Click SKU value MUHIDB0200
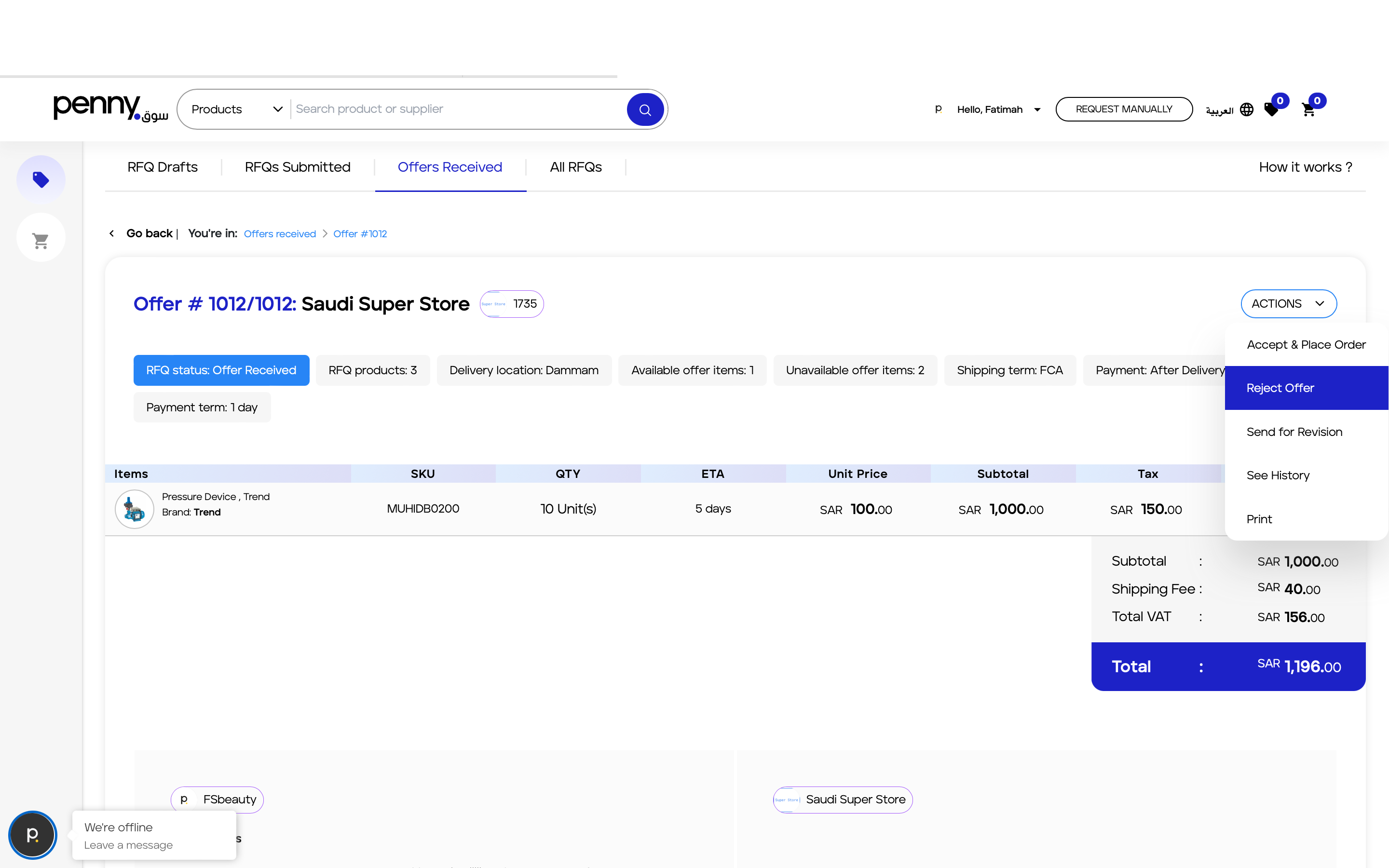 tap(423, 509)
